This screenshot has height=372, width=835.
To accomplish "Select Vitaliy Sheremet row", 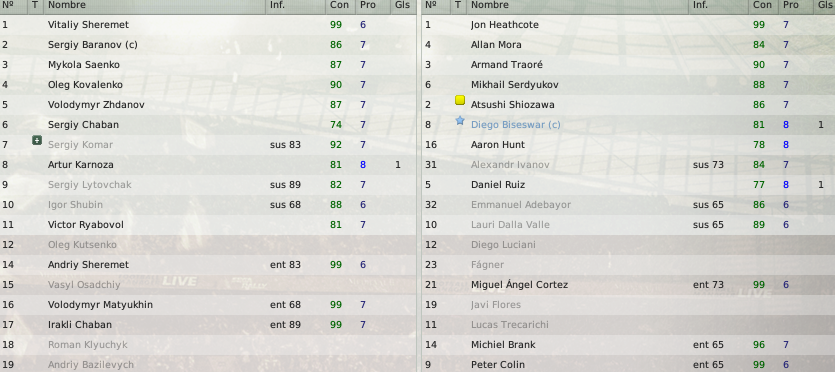I will click(208, 25).
